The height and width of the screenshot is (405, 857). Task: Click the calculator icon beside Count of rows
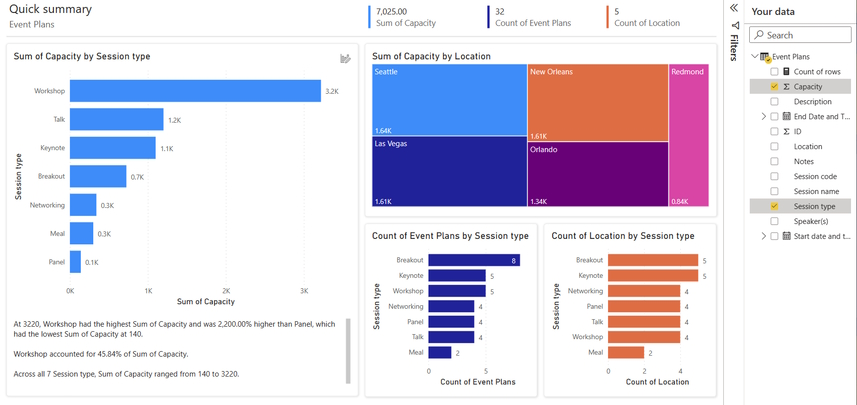(787, 72)
